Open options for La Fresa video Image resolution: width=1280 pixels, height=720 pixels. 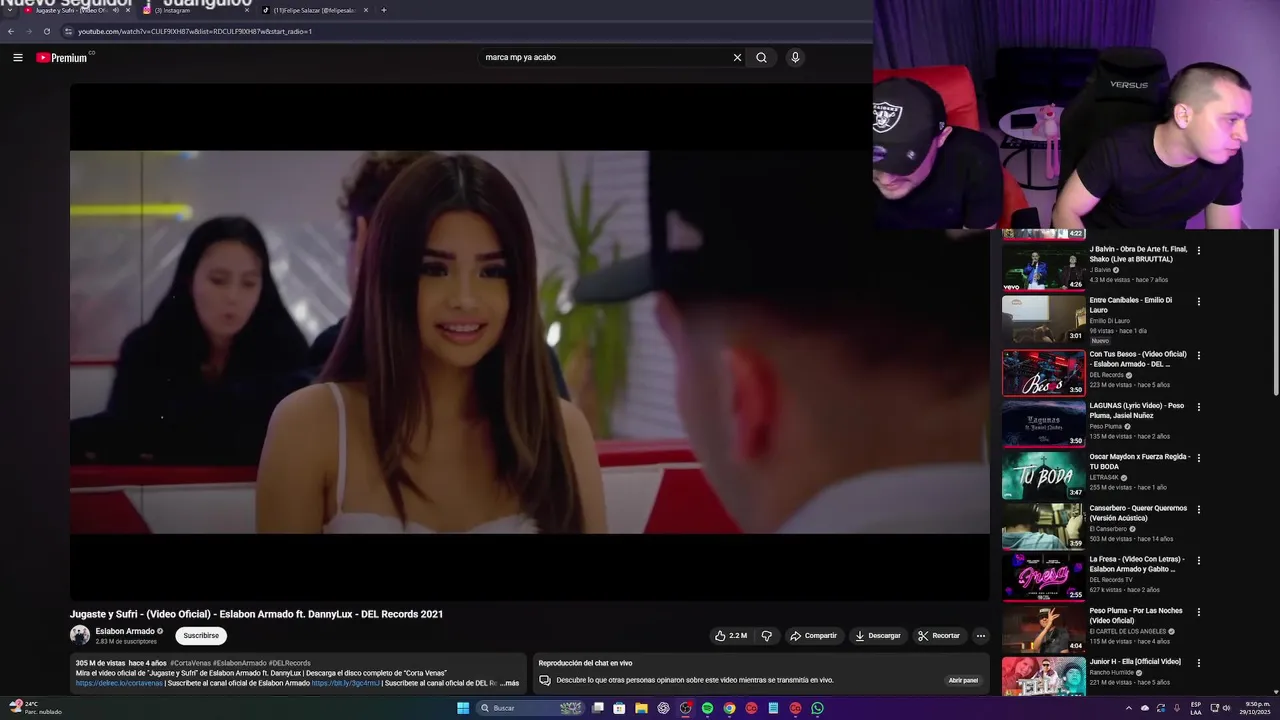1198,560
